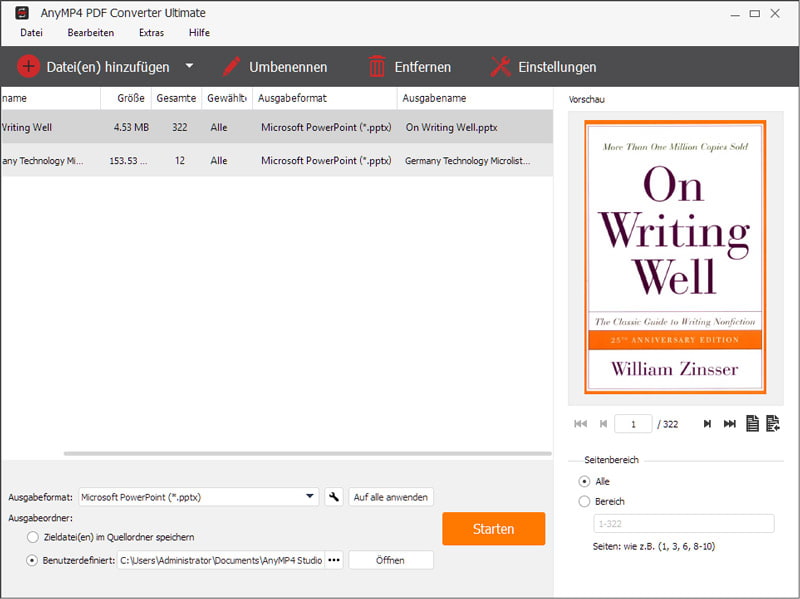800x599 pixels.
Task: Select the 'Bereich' page range option
Action: 584,501
